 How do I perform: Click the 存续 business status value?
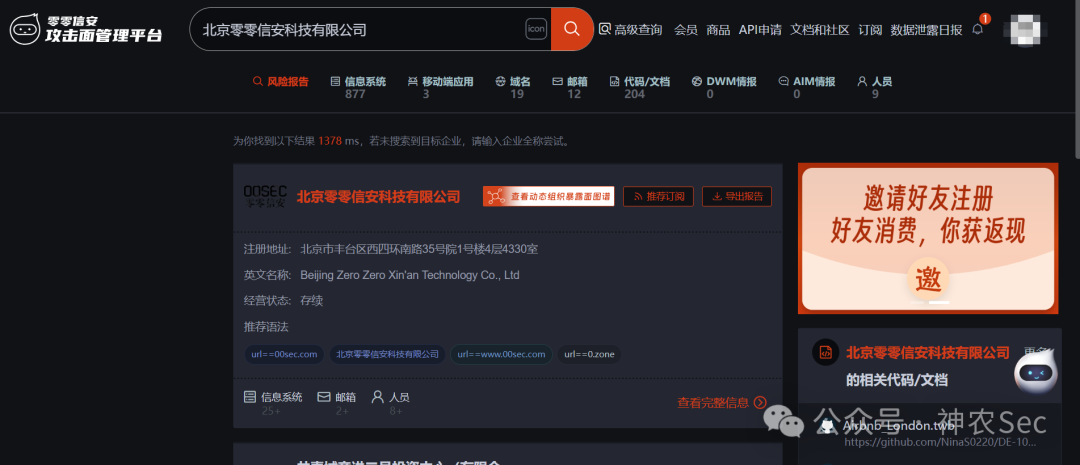click(311, 300)
